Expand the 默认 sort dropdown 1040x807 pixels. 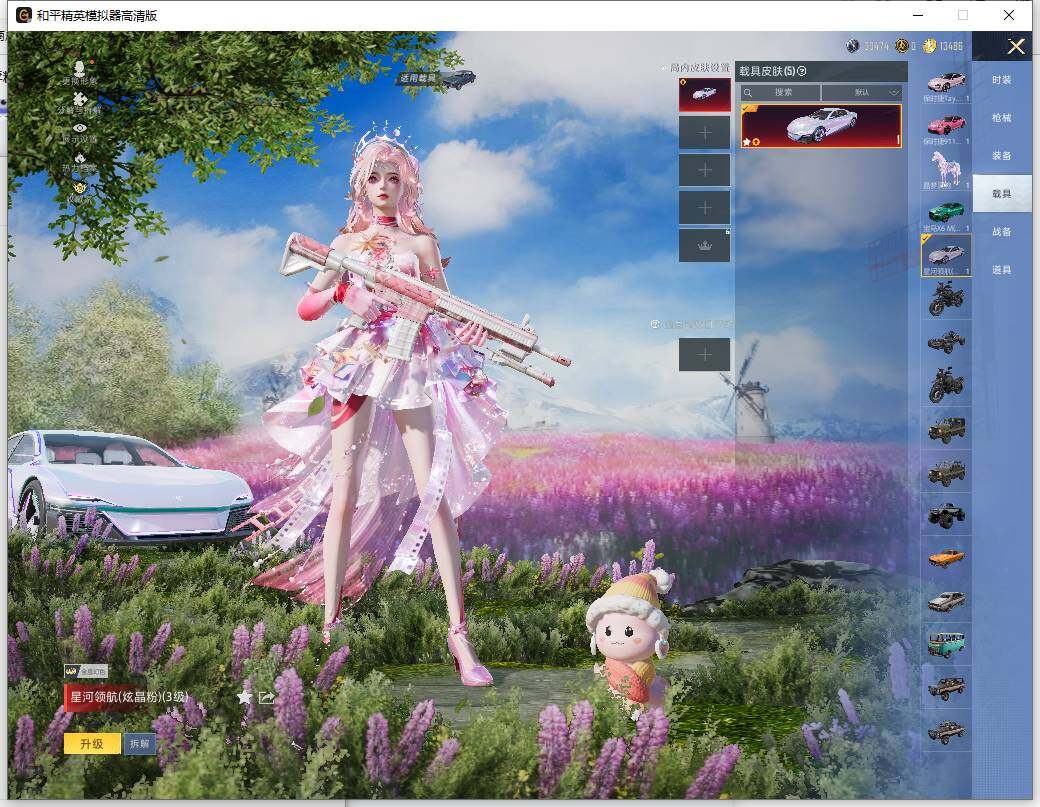tap(862, 92)
